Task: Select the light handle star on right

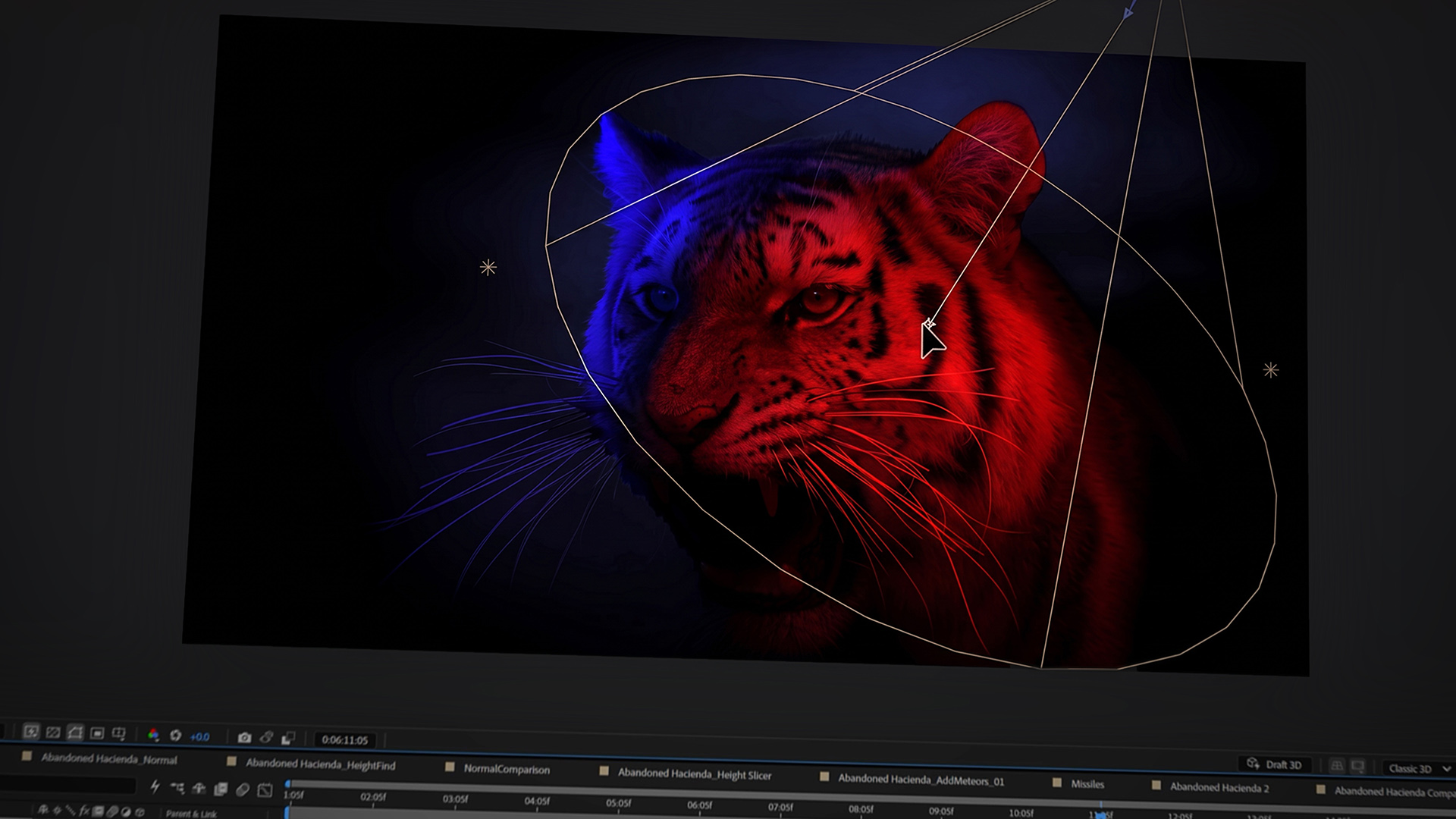Action: pyautogui.click(x=1271, y=370)
